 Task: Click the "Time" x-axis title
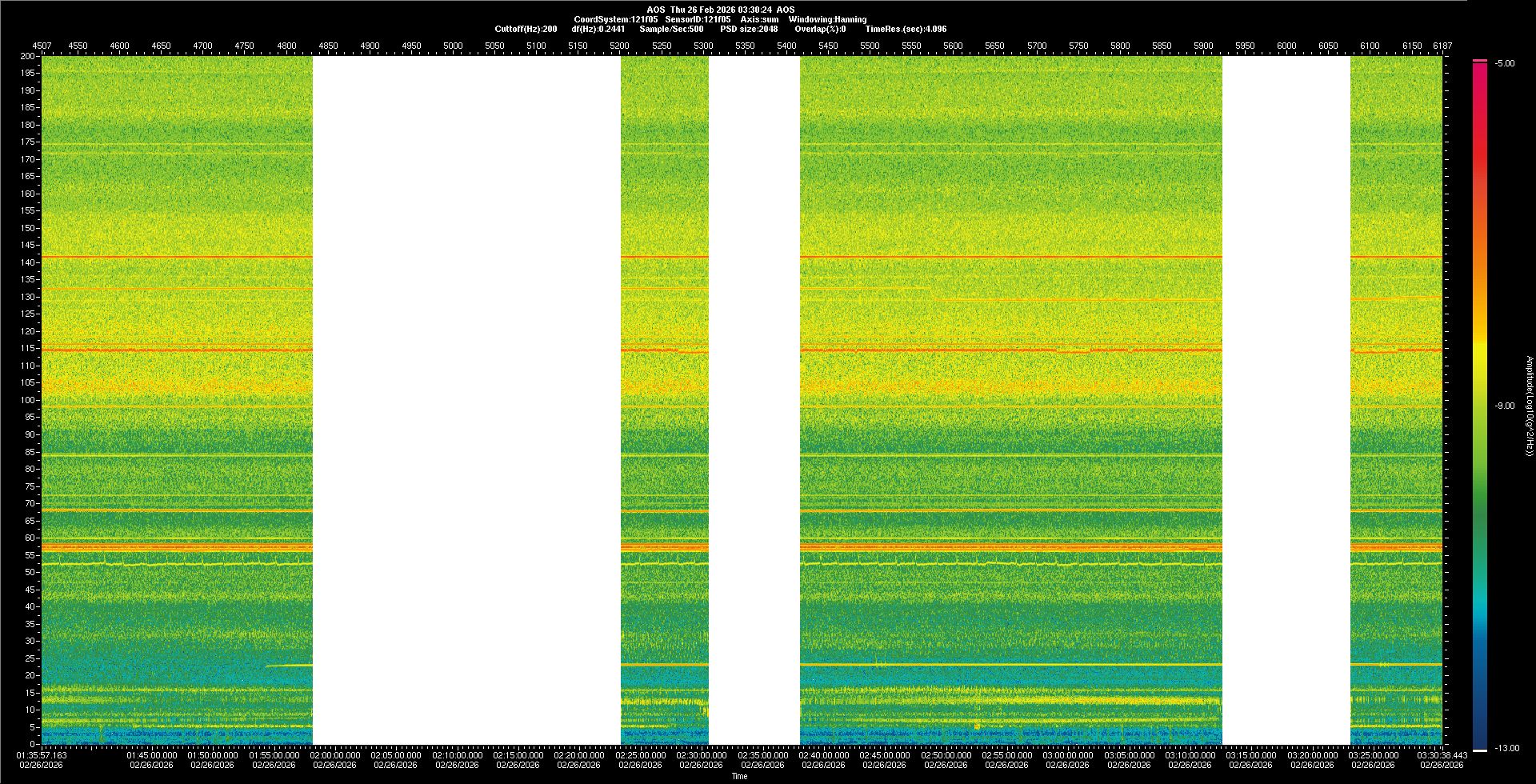pos(739,776)
